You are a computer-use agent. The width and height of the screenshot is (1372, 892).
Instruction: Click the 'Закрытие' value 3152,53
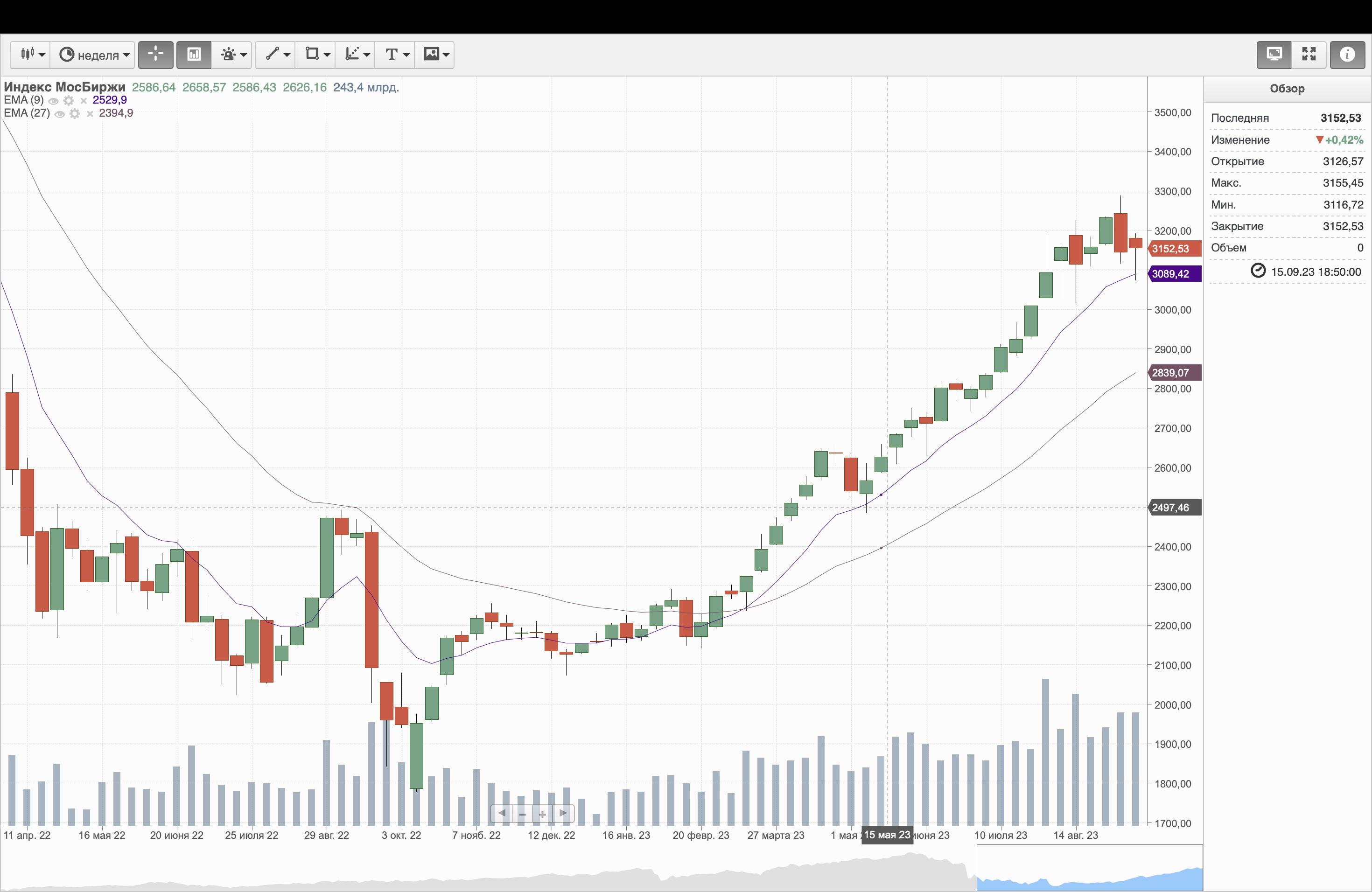(1343, 226)
